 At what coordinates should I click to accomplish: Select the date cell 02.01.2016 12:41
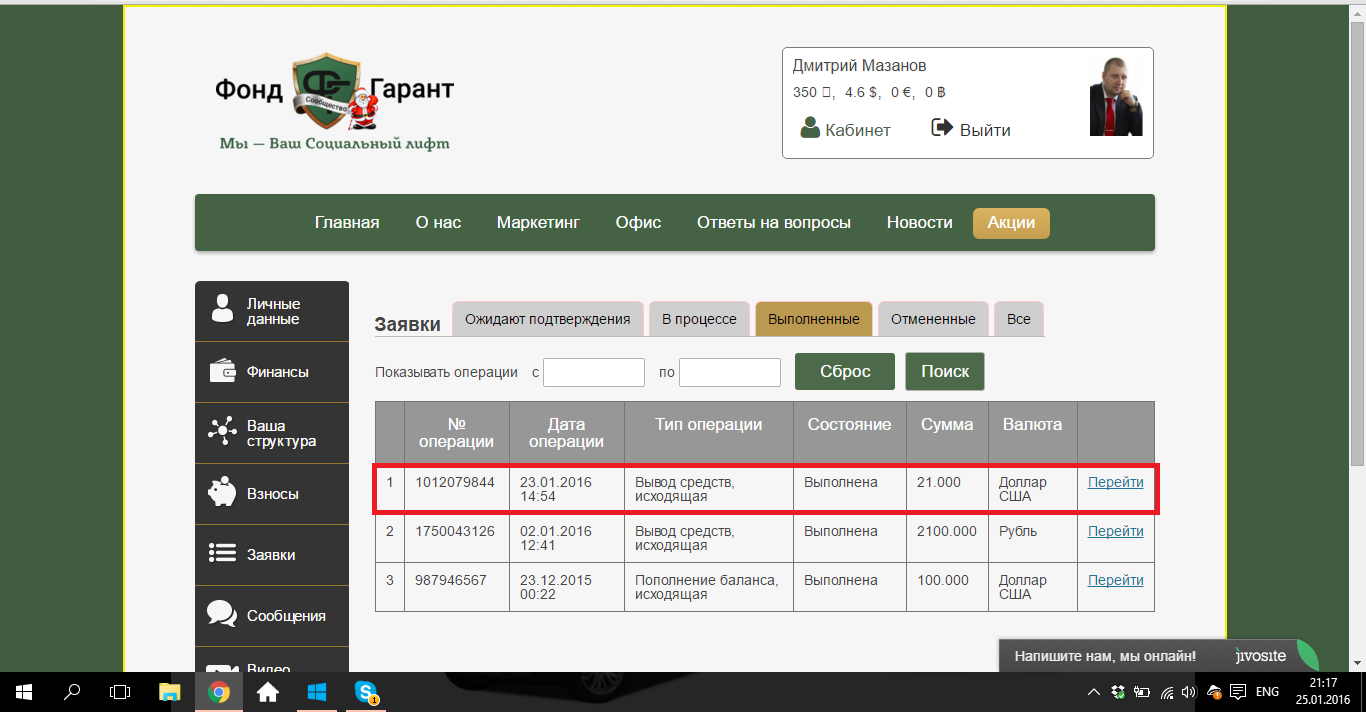[567, 538]
